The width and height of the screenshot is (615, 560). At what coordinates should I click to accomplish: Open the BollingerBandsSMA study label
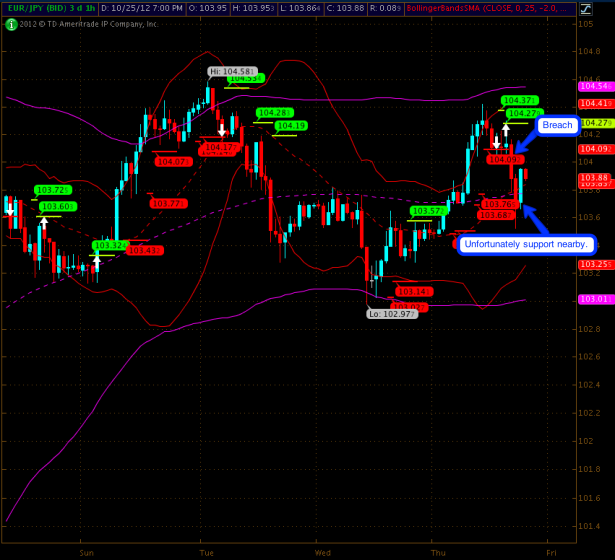click(480, 7)
